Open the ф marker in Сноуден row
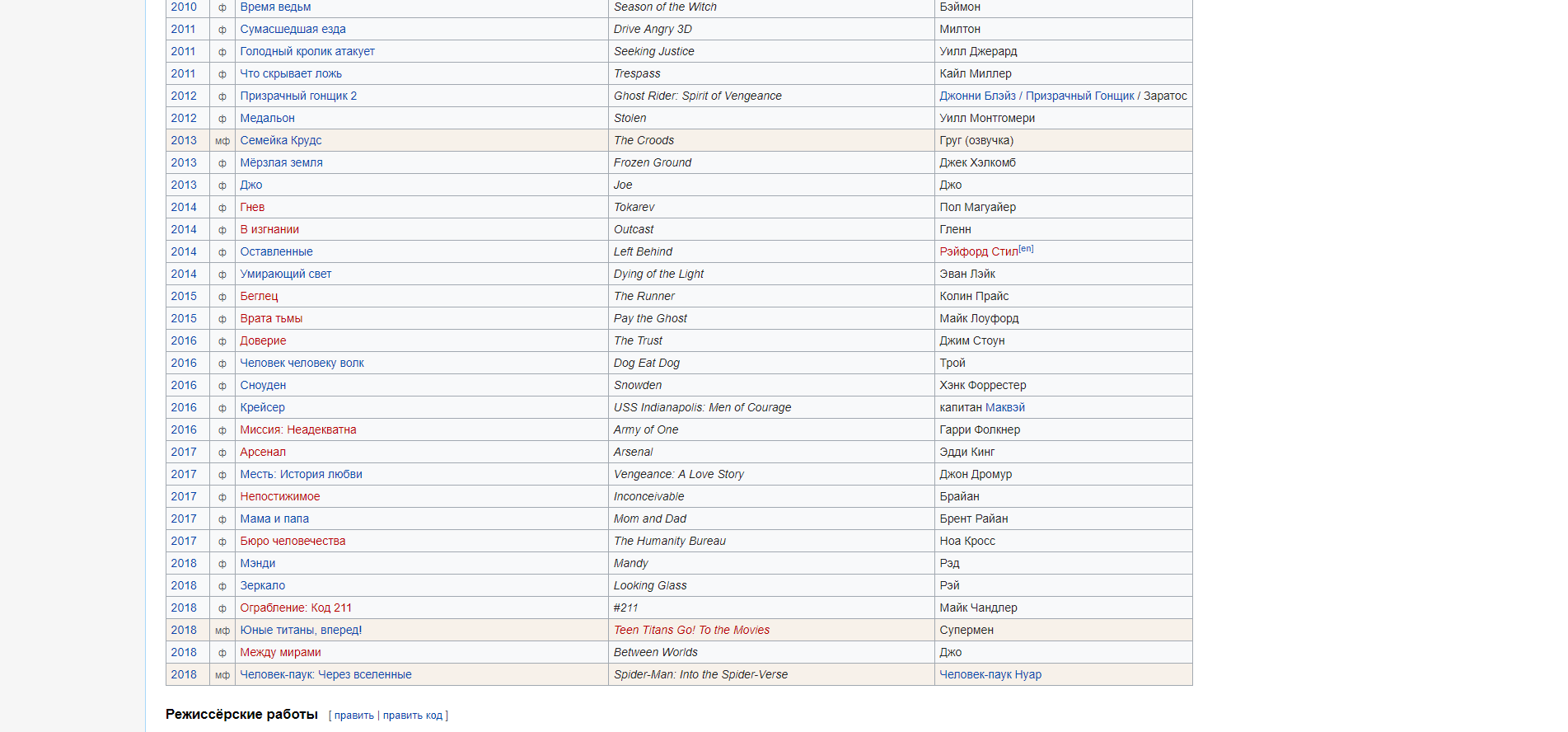The height and width of the screenshot is (732, 1568). [x=222, y=386]
